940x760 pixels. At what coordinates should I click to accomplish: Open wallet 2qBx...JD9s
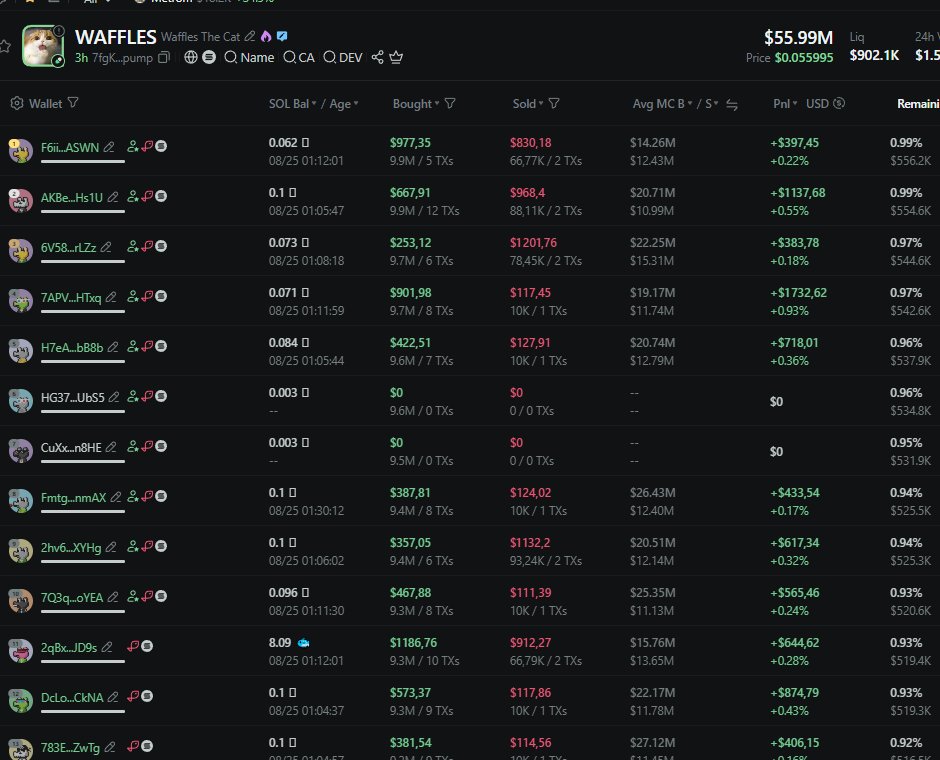[69, 647]
